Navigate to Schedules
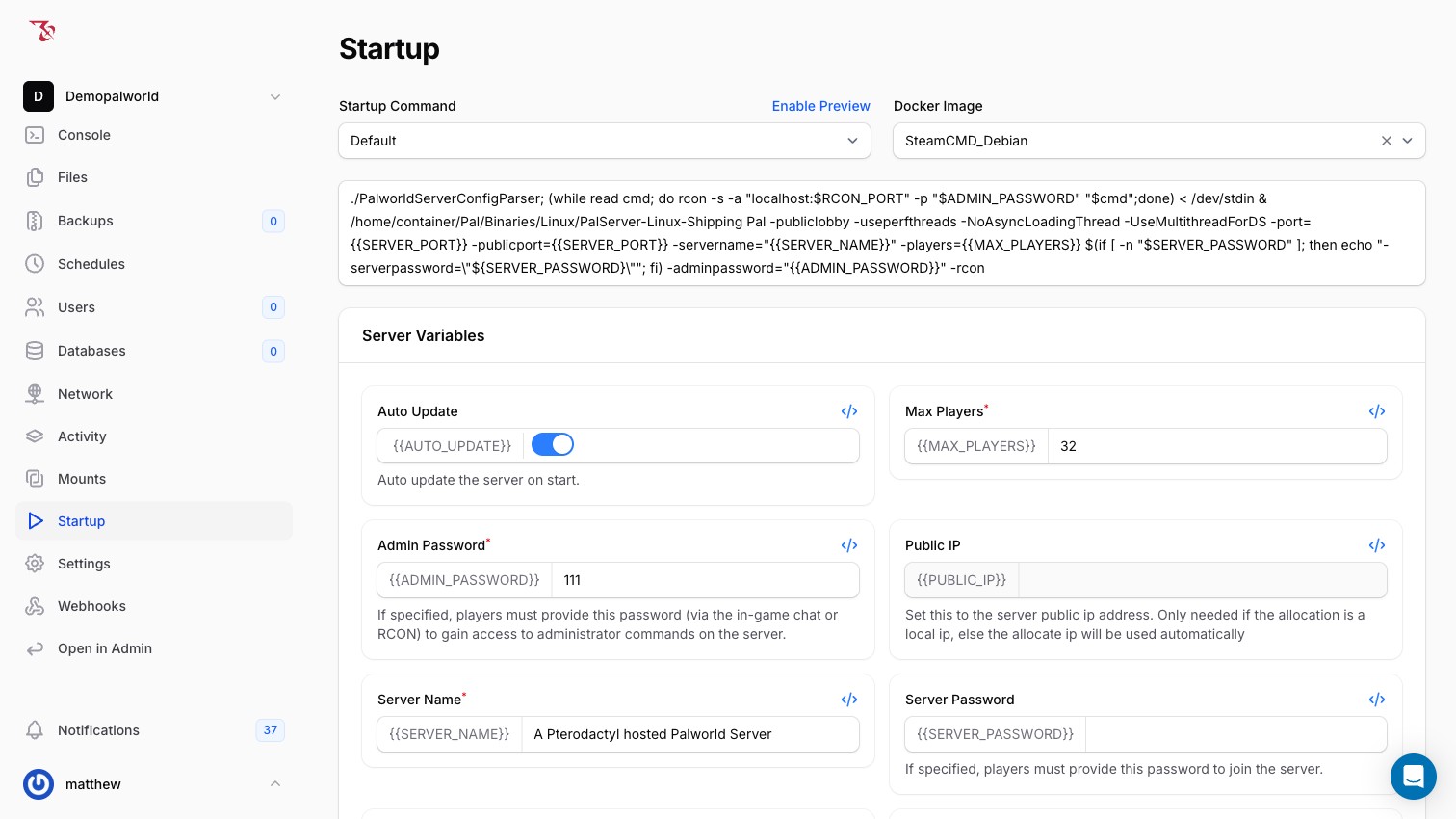The width and height of the screenshot is (1456, 819). click(154, 264)
